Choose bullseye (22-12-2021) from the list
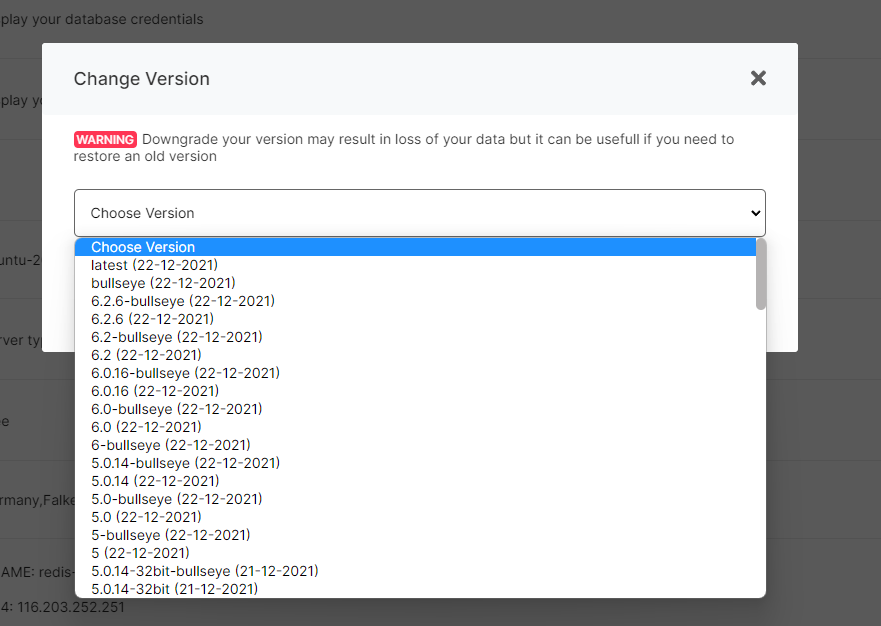 coord(163,283)
